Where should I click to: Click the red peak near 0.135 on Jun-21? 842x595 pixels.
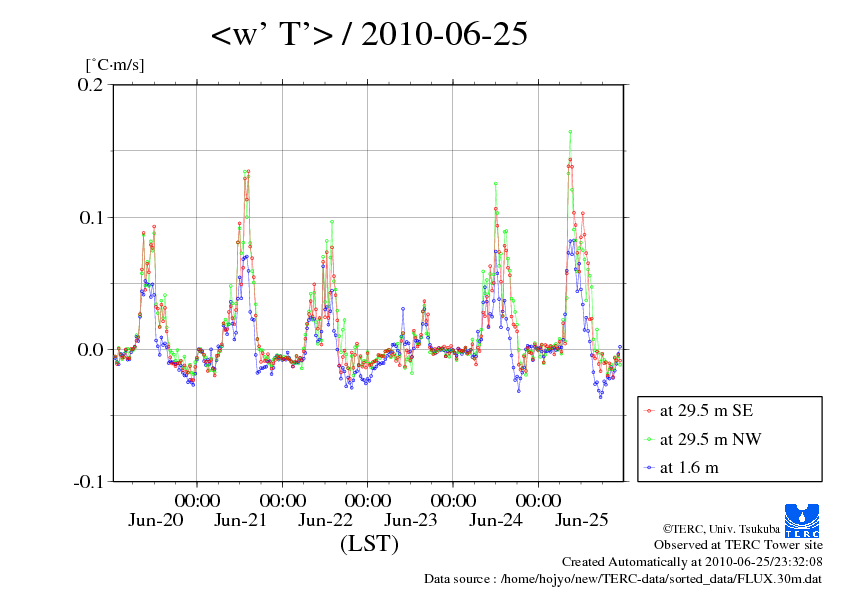pos(248,172)
